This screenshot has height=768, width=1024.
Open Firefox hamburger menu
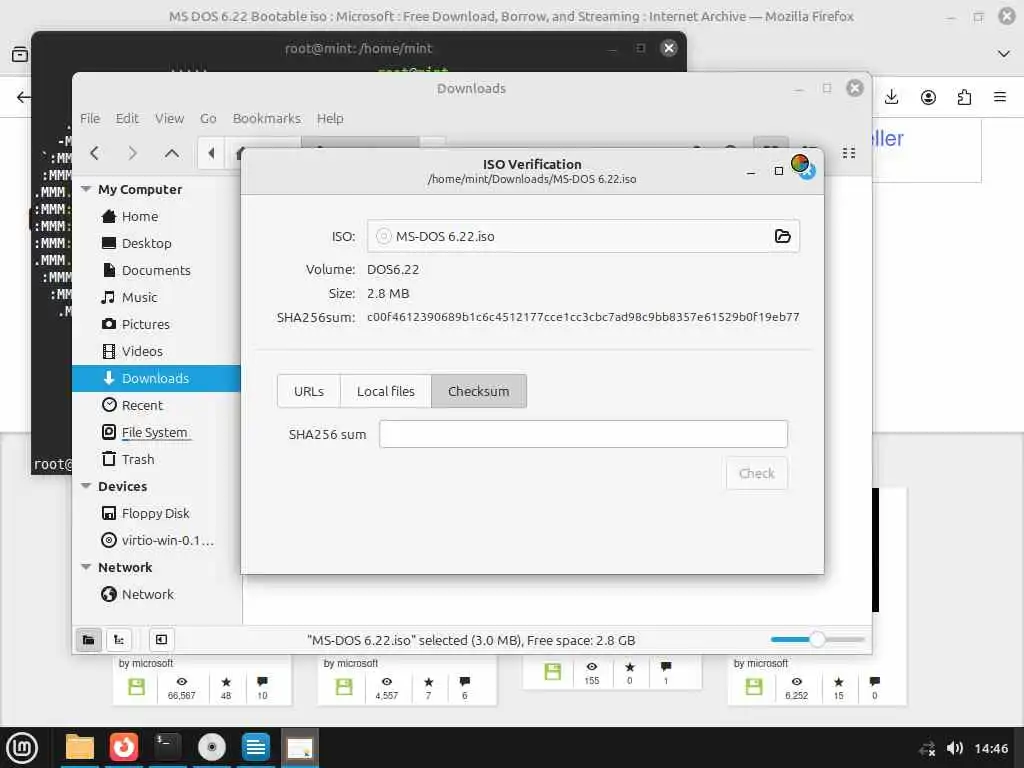click(x=1000, y=97)
